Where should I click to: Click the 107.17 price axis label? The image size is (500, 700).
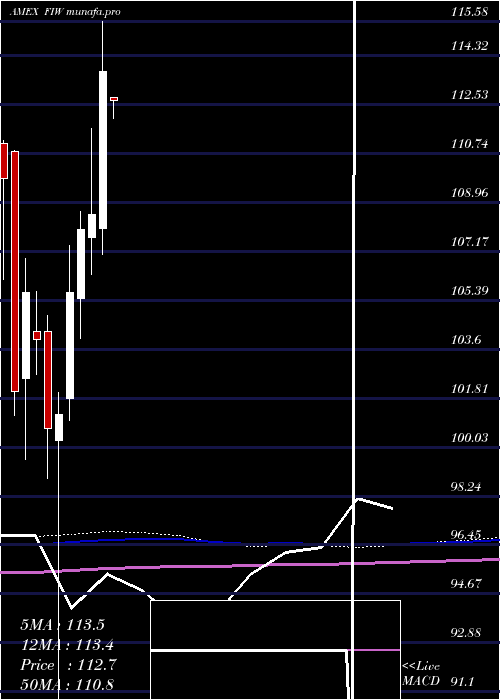pos(469,242)
